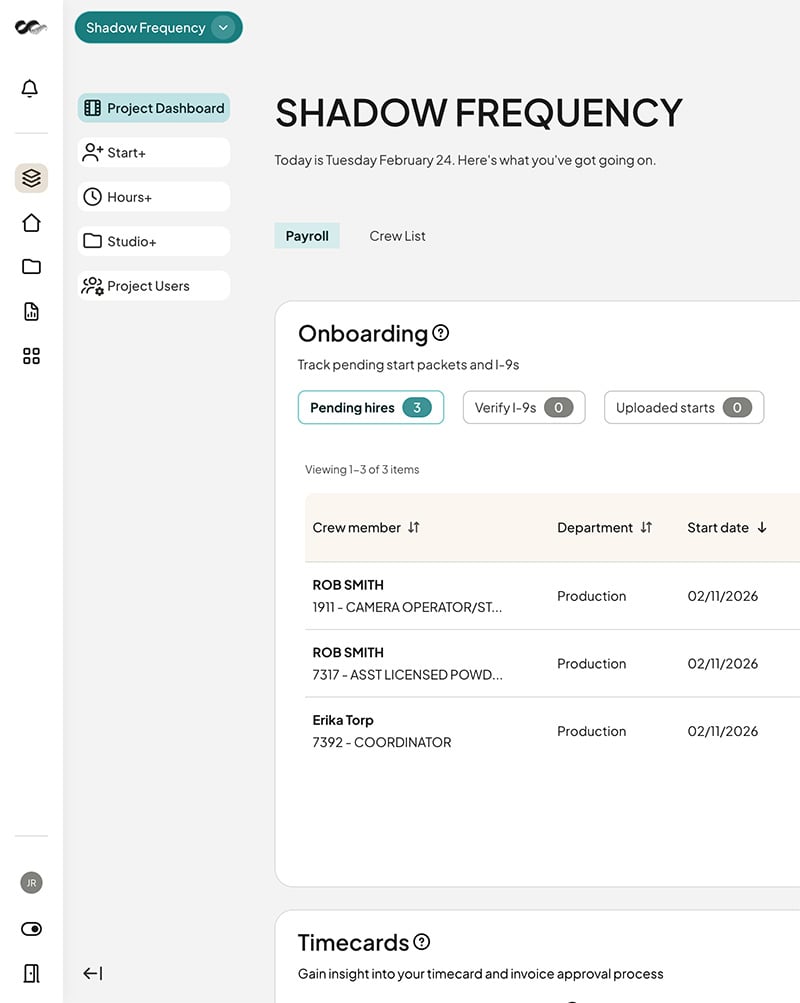
Task: Open Start+ in sidebar
Action: (x=153, y=152)
